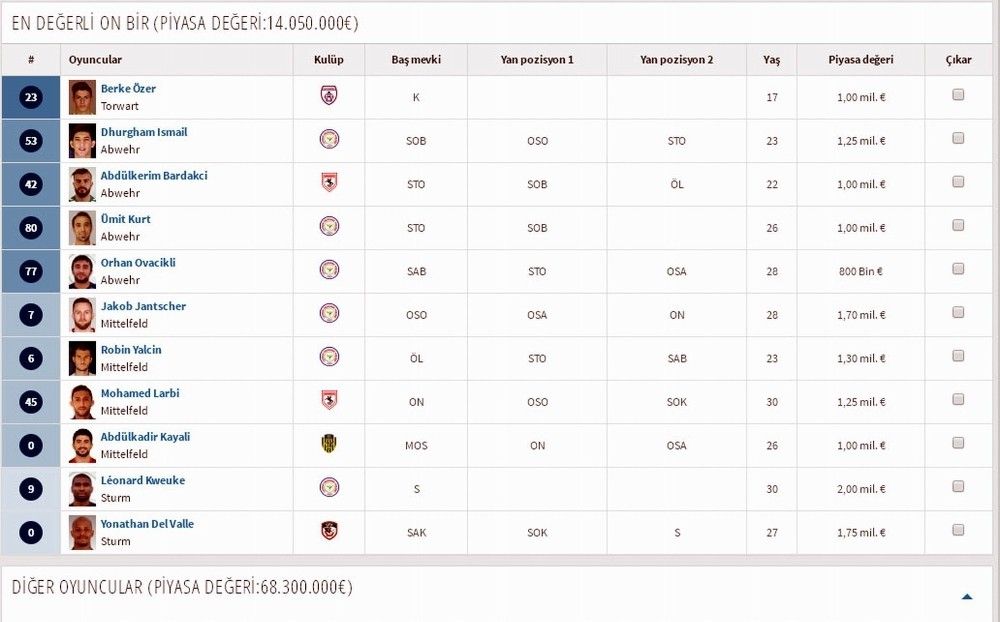
Task: Open Dhurgham Ismail's player profile link
Action: click(144, 132)
